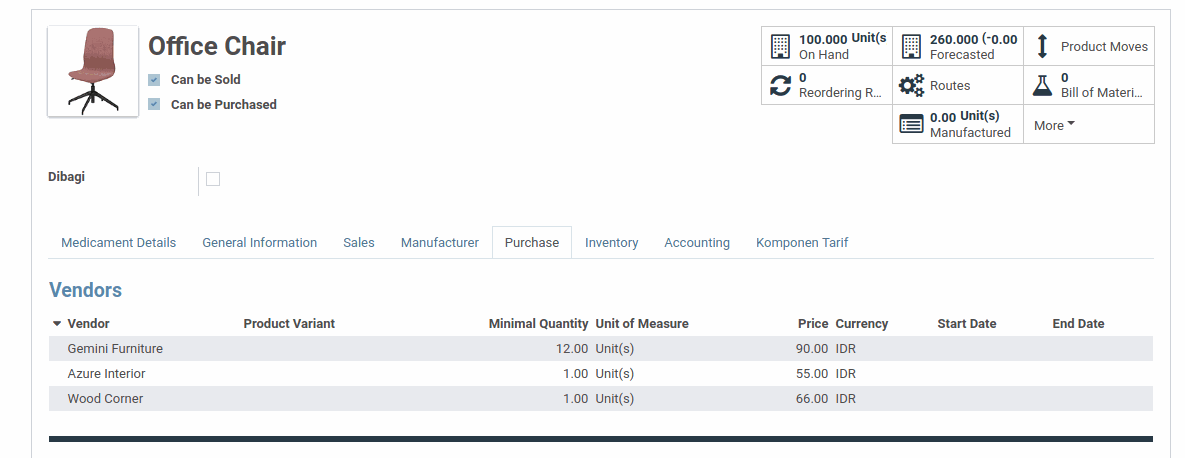Sort vendors by Price column header

click(x=812, y=324)
